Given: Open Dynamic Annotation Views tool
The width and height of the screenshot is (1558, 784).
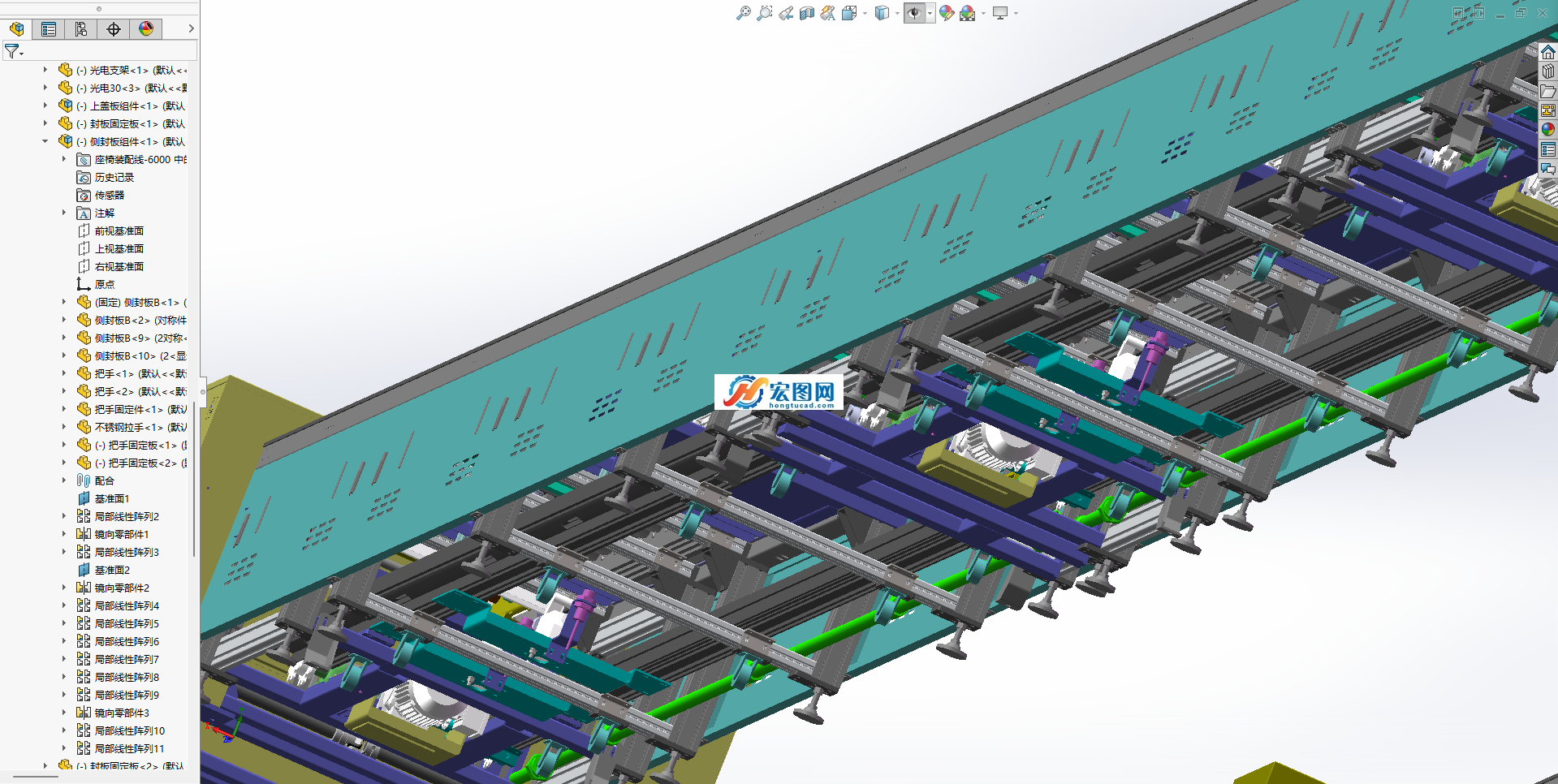Looking at the screenshot, I should click(x=828, y=13).
